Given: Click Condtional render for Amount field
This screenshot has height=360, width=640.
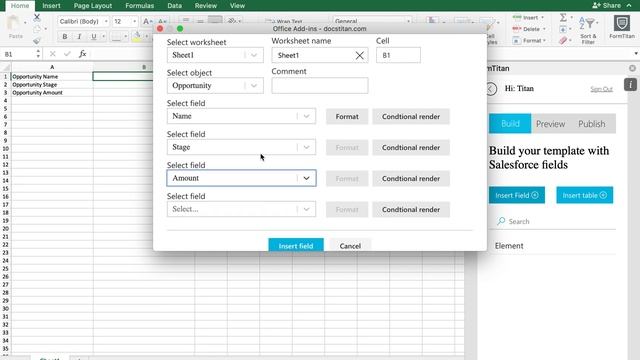Looking at the screenshot, I should click(x=411, y=178).
